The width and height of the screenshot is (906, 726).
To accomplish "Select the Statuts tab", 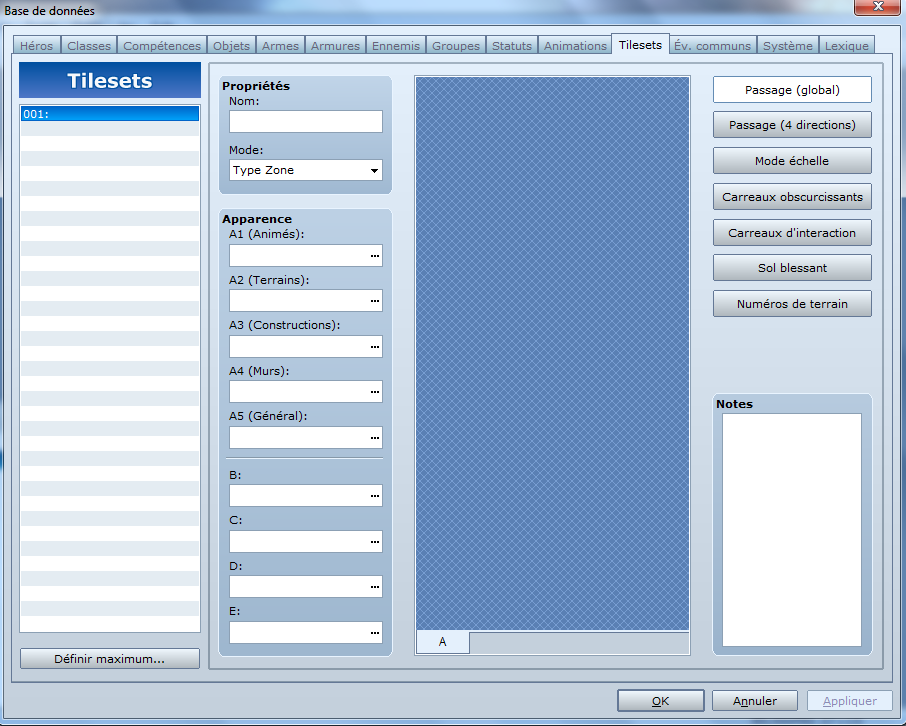I will point(511,46).
